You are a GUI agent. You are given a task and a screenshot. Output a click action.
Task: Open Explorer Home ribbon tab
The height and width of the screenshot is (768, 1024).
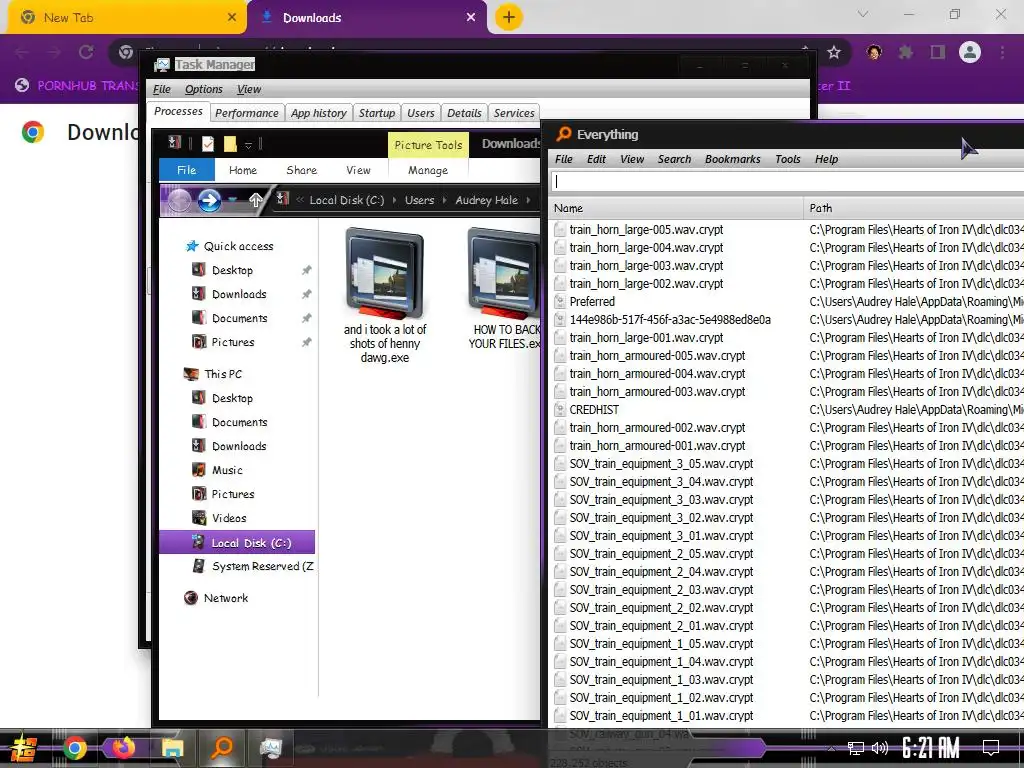243,170
